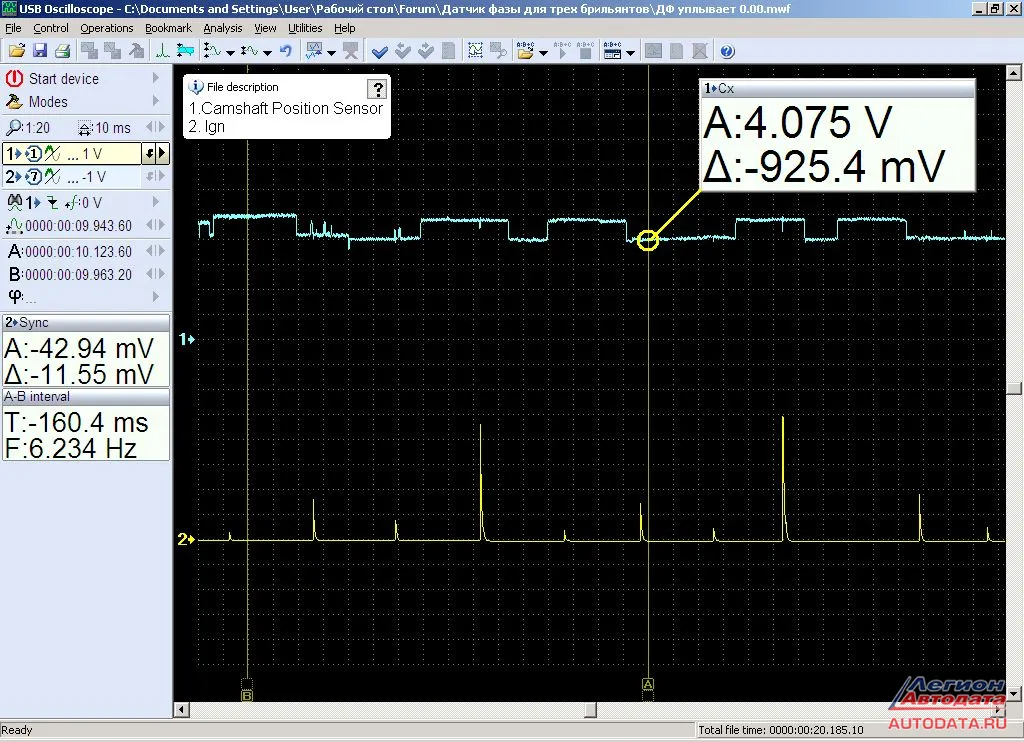Image resolution: width=1024 pixels, height=742 pixels.
Task: Click the 2▸Sync measurement panel header
Action: (x=86, y=323)
